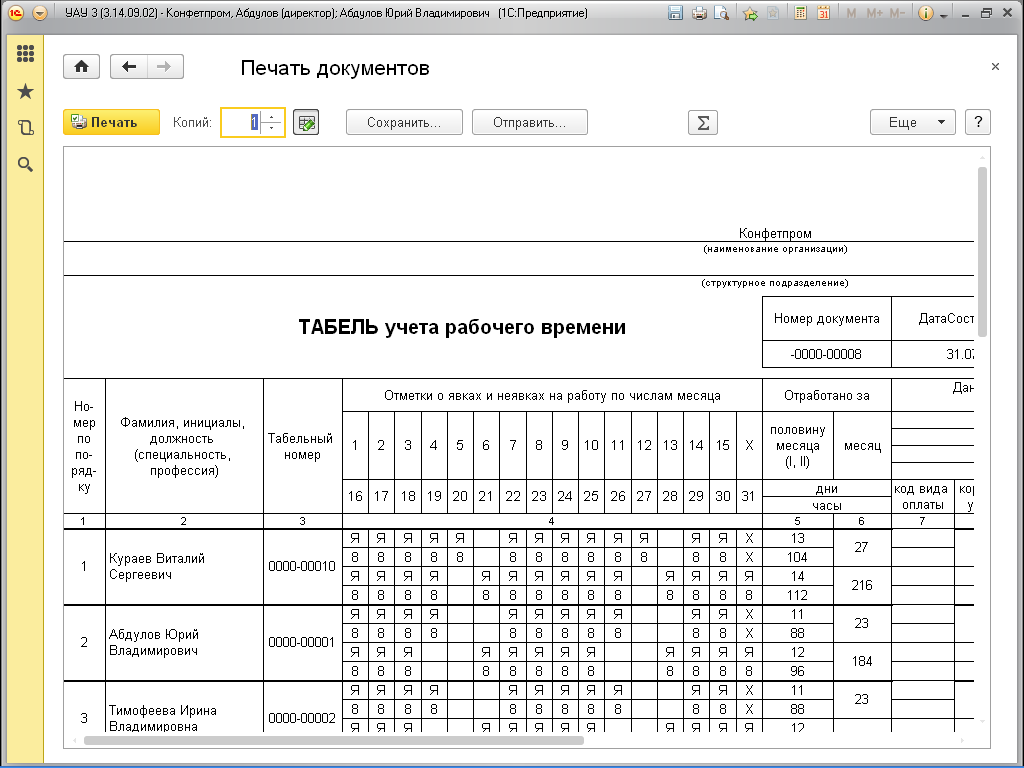Expand the Еще dropdown menu
This screenshot has width=1024, height=768.
click(x=912, y=122)
